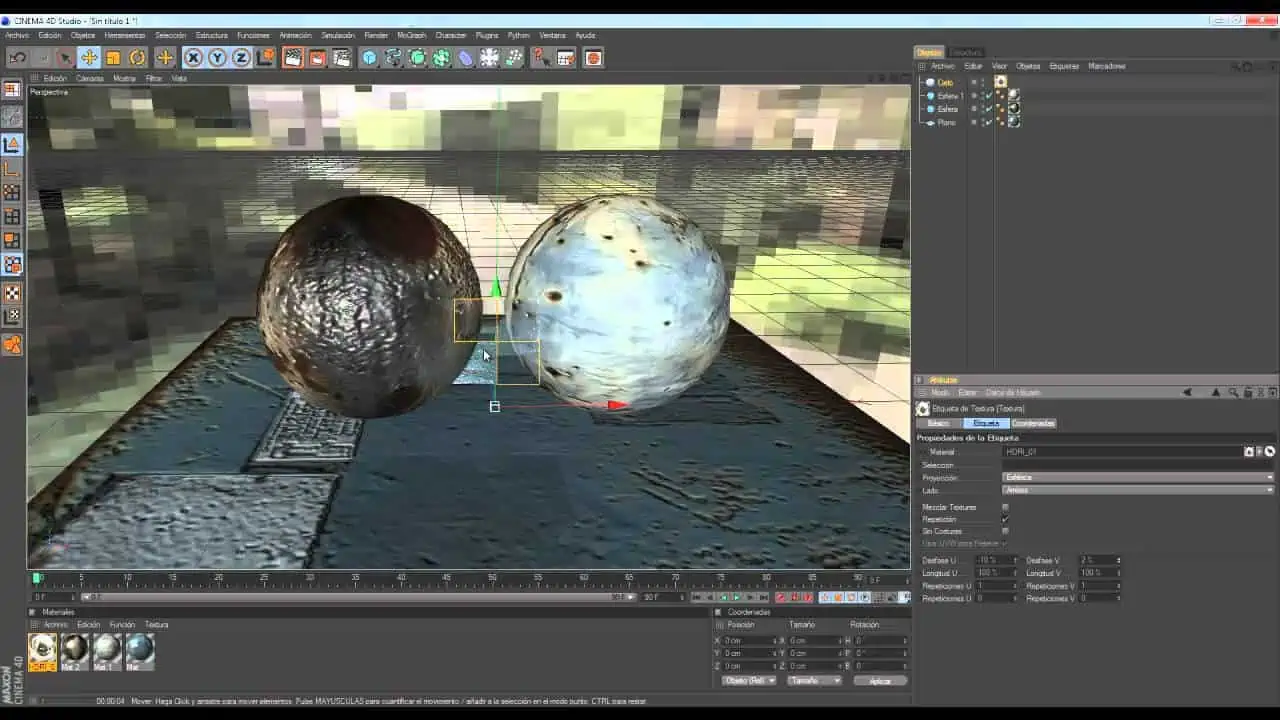This screenshot has width=1280, height=720.
Task: Switch to the Objetos tab
Action: (929, 52)
